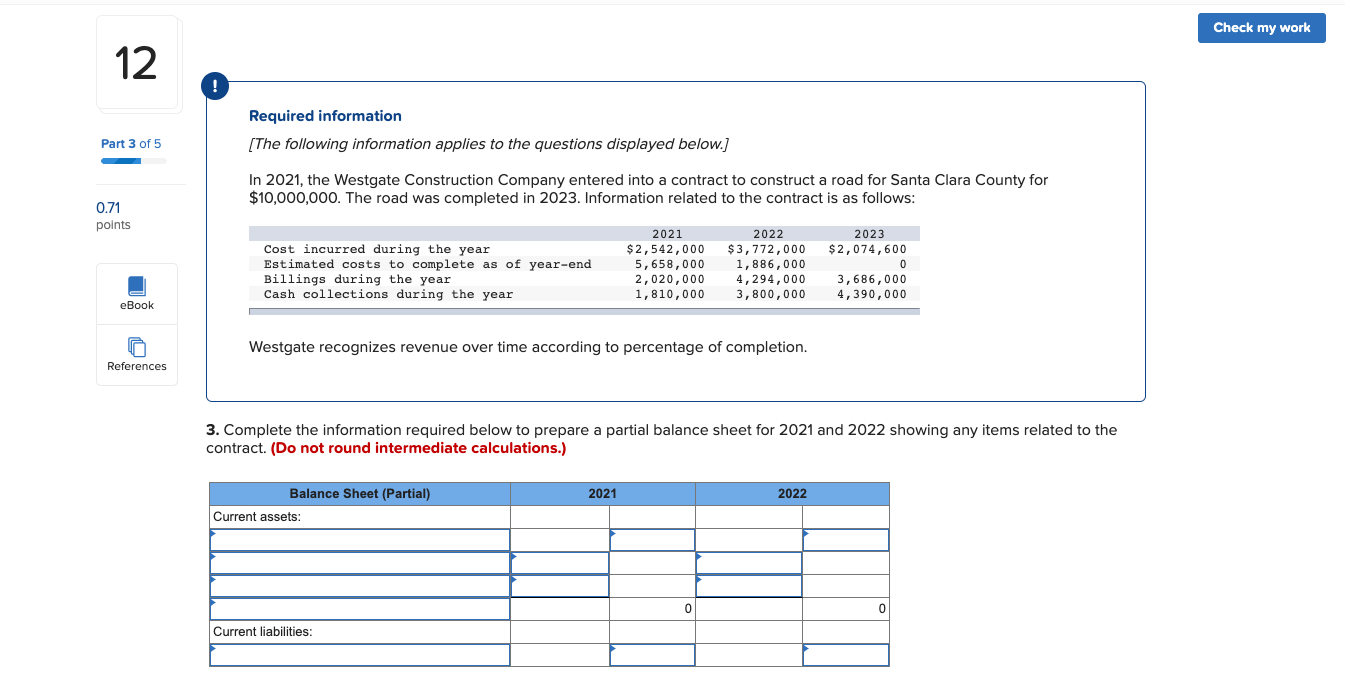
Task: Open second account dropdown under Current assets
Action: [360, 563]
